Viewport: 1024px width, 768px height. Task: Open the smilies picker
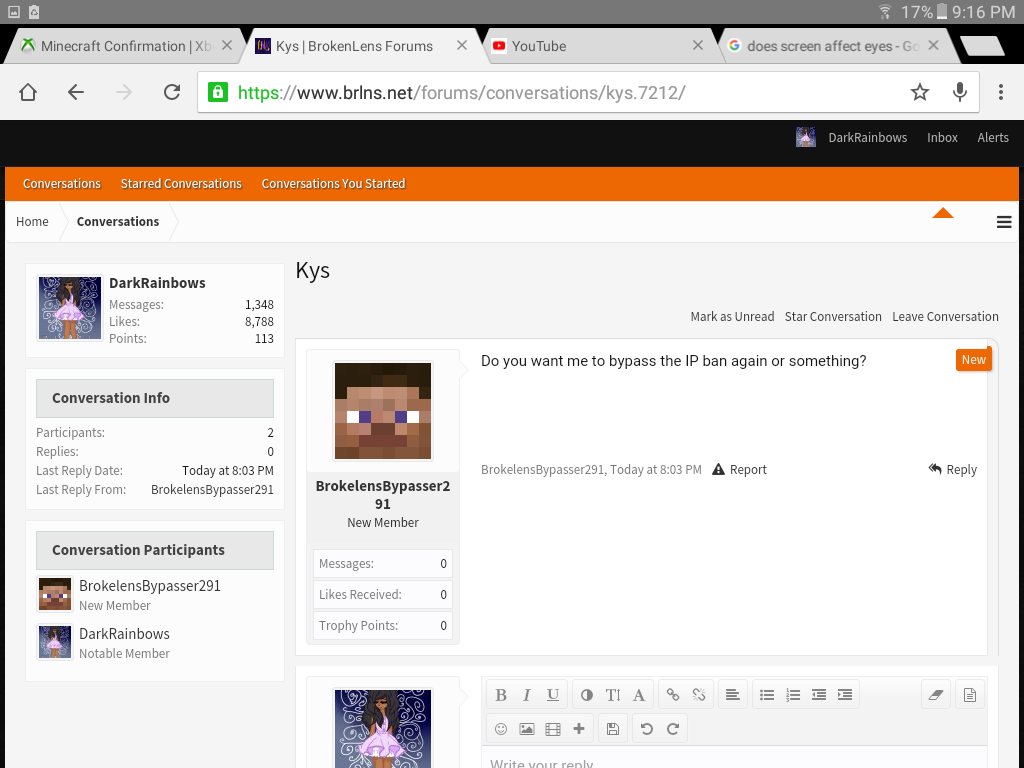click(501, 729)
